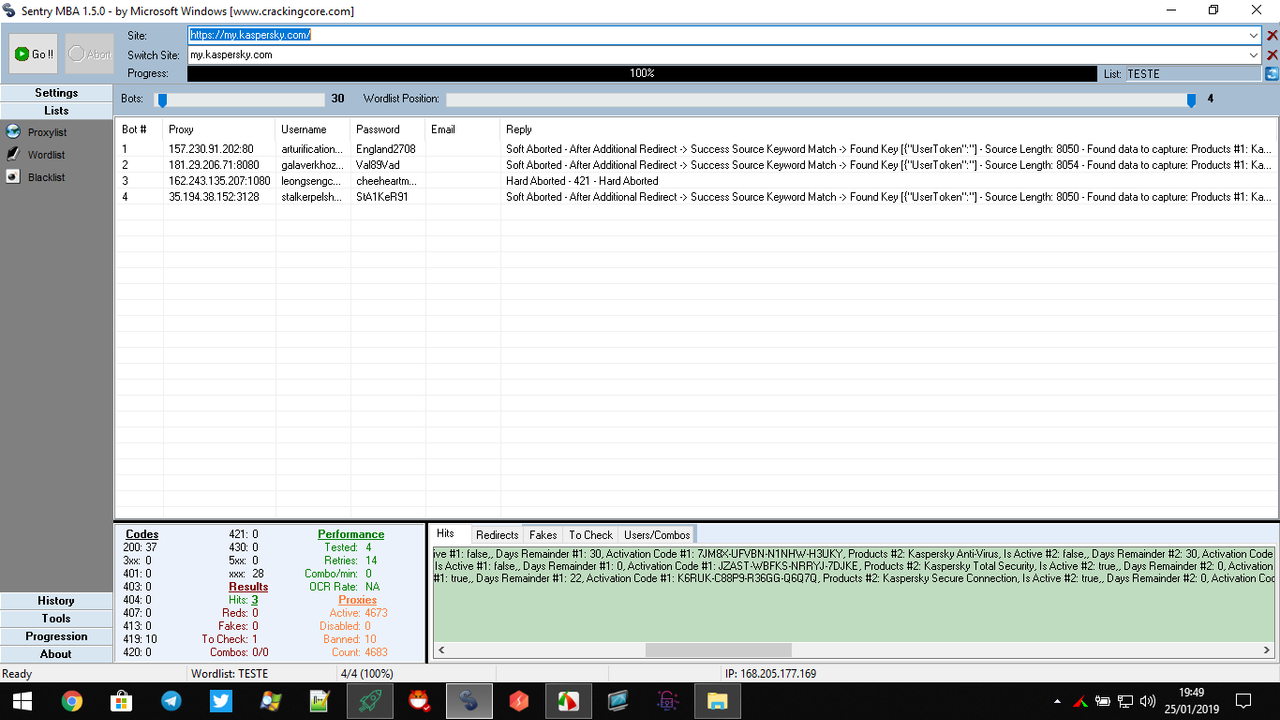Open the Progression panel section
Screen dimensions: 1280x720
[x=56, y=637]
